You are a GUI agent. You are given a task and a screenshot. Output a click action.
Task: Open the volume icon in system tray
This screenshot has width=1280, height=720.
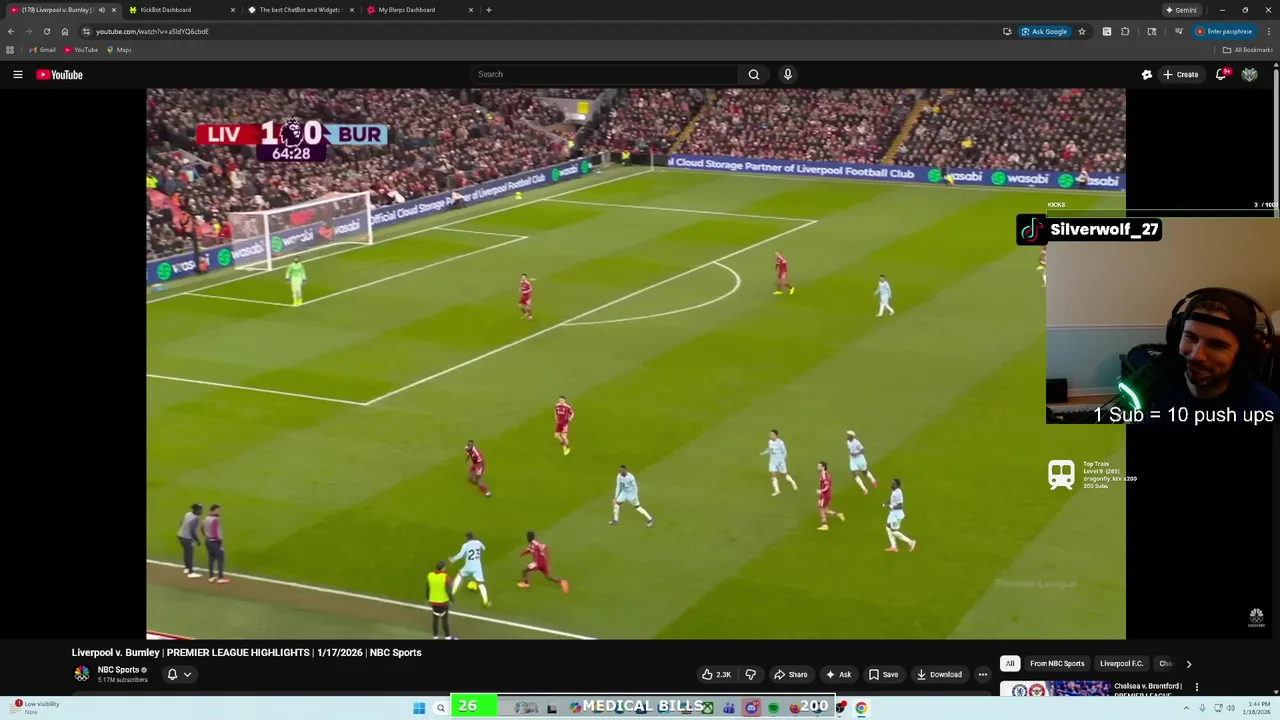[1230, 708]
